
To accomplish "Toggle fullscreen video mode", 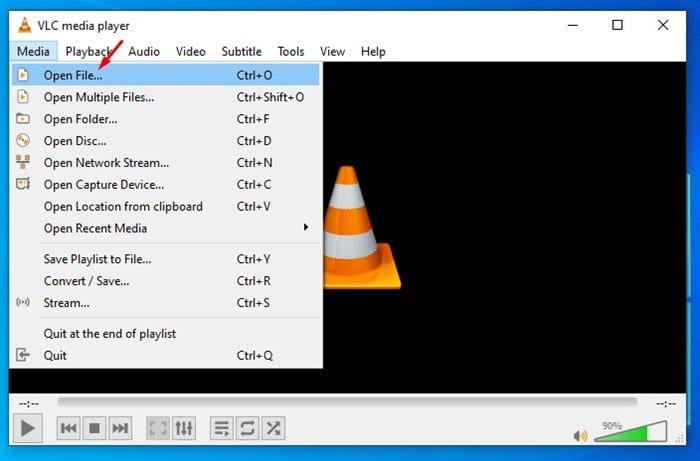I will [158, 428].
